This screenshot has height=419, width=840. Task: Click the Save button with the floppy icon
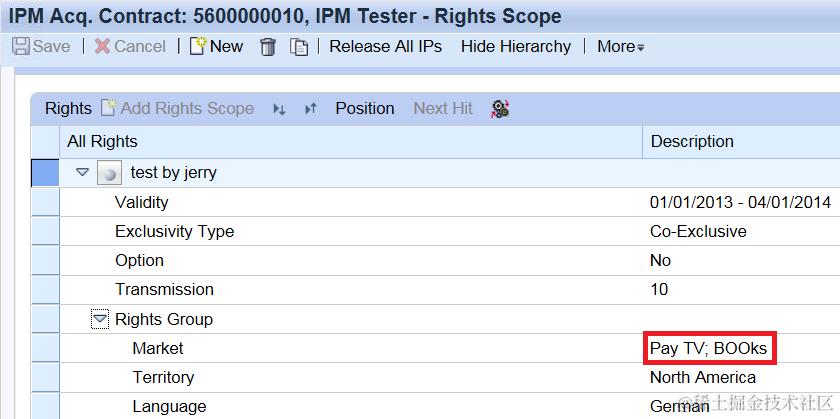pyautogui.click(x=41, y=47)
